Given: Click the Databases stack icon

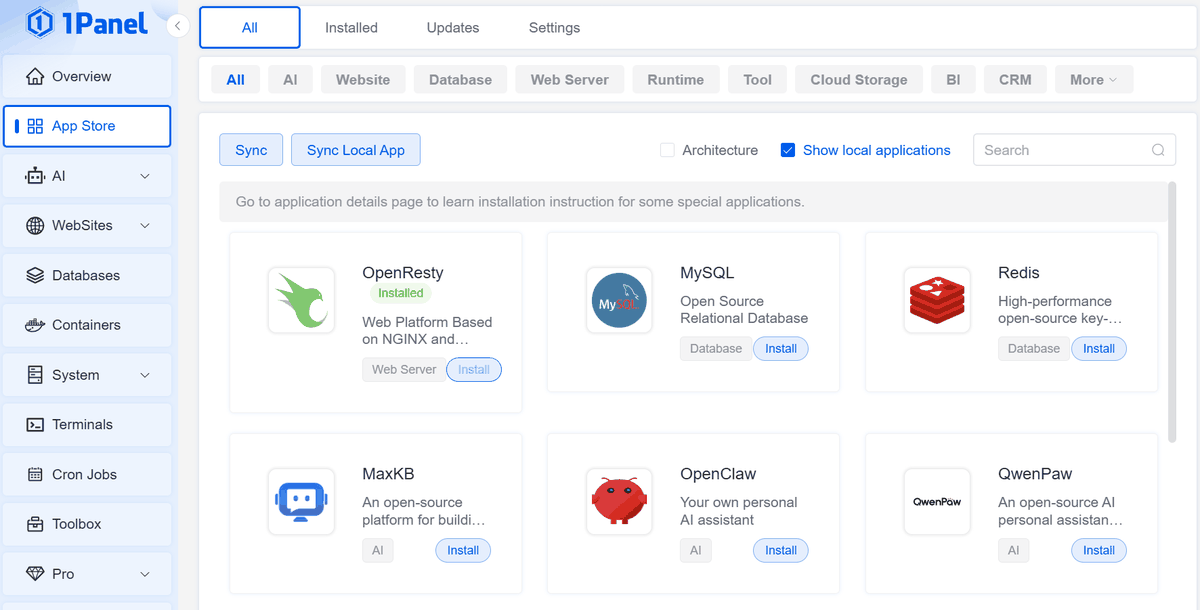Looking at the screenshot, I should (x=35, y=275).
